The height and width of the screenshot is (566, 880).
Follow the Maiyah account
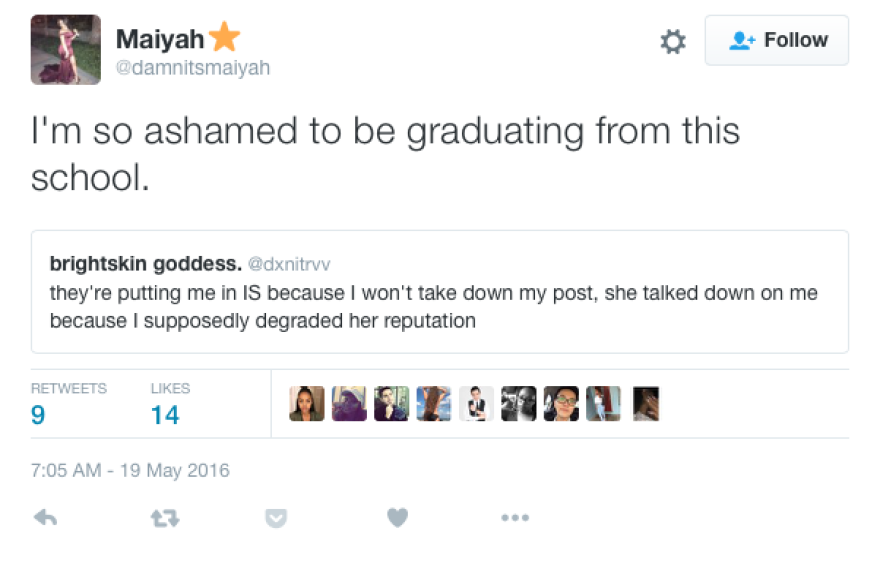point(777,41)
